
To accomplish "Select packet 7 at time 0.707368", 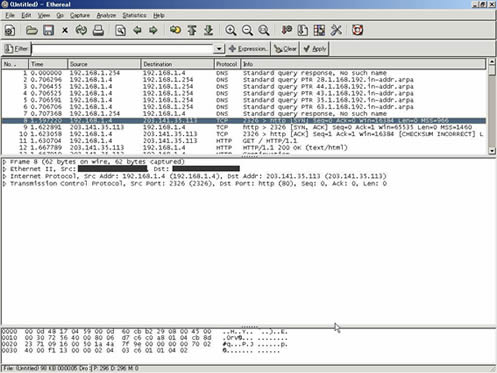I will coord(244,114).
